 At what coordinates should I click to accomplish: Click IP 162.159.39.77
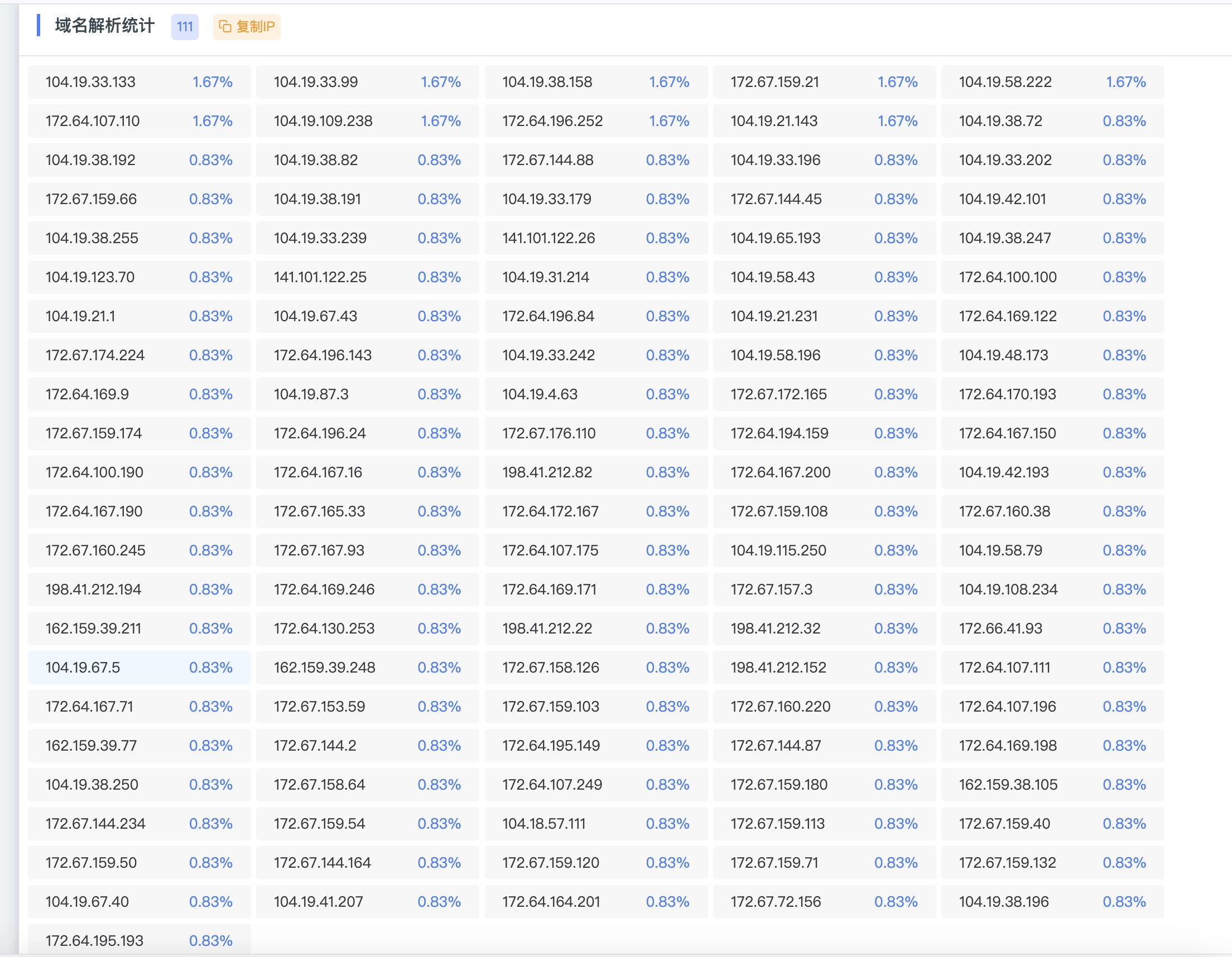pyautogui.click(x=139, y=746)
